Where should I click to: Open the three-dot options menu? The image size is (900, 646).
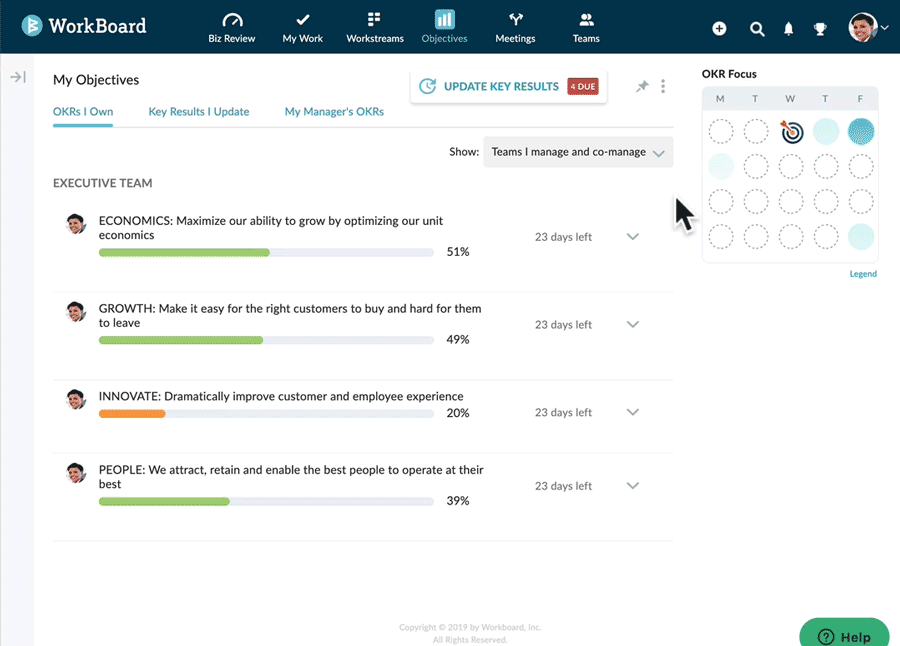click(663, 87)
